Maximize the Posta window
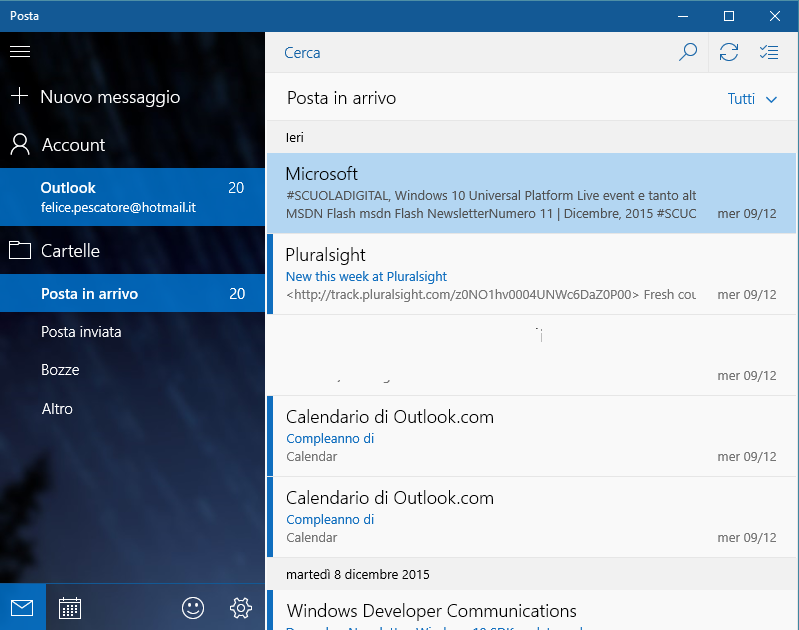 coord(729,16)
